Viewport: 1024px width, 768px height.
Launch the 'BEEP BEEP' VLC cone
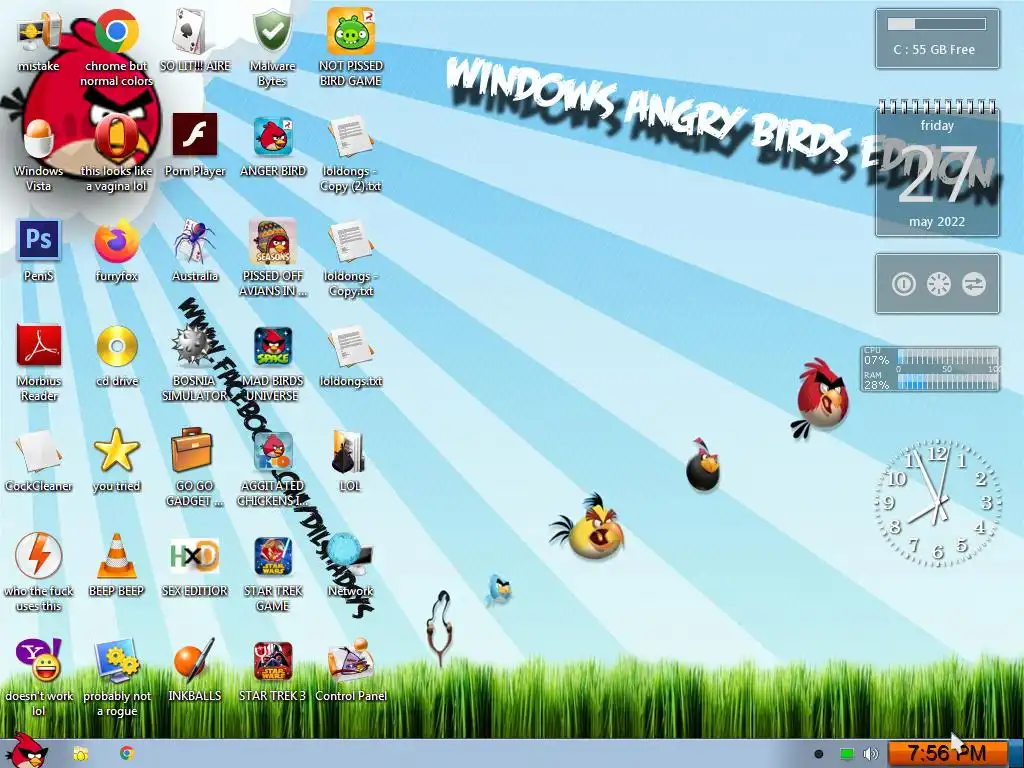coord(116,556)
